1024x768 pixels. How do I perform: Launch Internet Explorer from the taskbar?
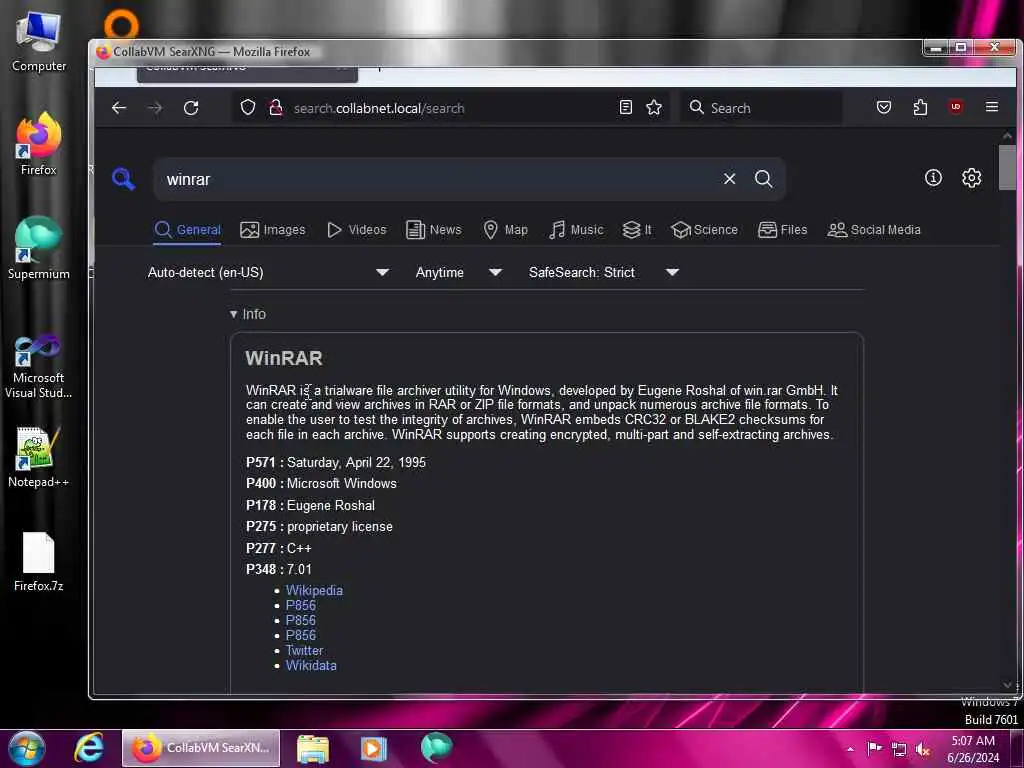(x=88, y=748)
